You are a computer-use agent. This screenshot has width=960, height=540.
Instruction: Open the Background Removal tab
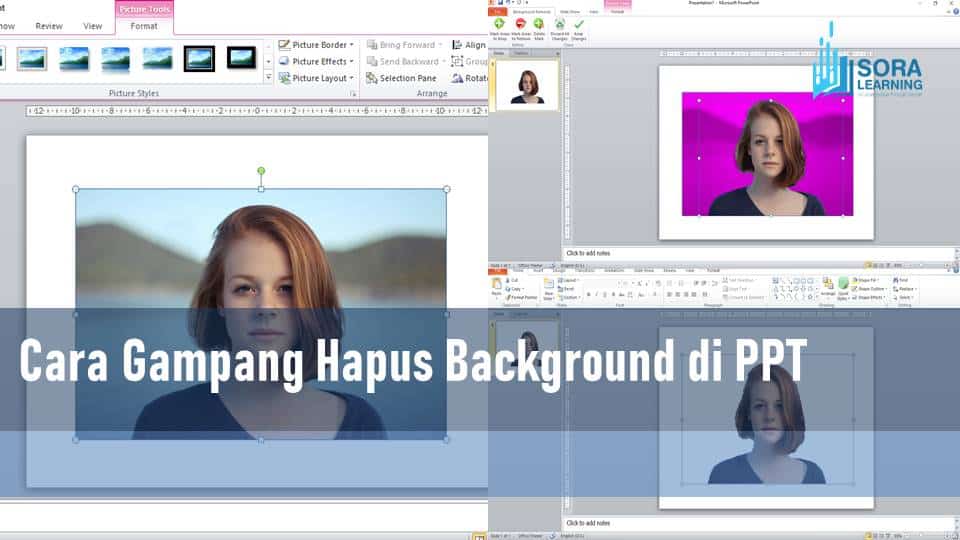[x=531, y=12]
